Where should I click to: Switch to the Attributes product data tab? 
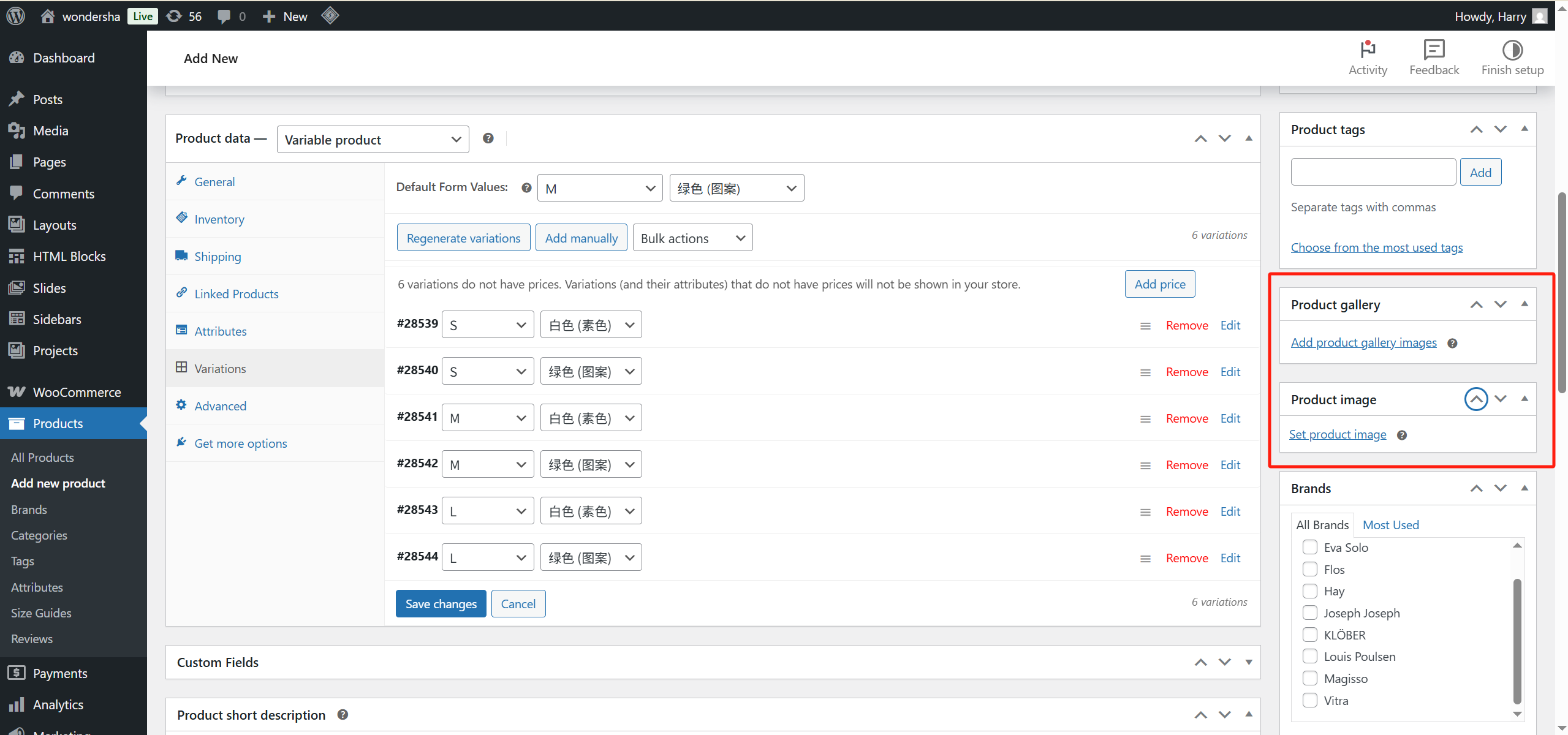tap(220, 331)
